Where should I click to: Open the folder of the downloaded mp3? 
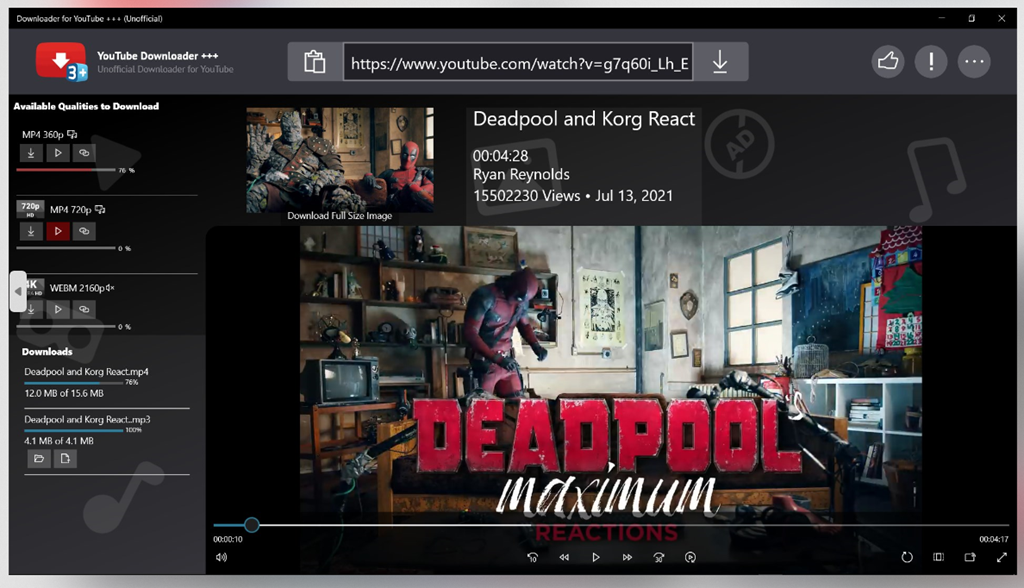(39, 459)
